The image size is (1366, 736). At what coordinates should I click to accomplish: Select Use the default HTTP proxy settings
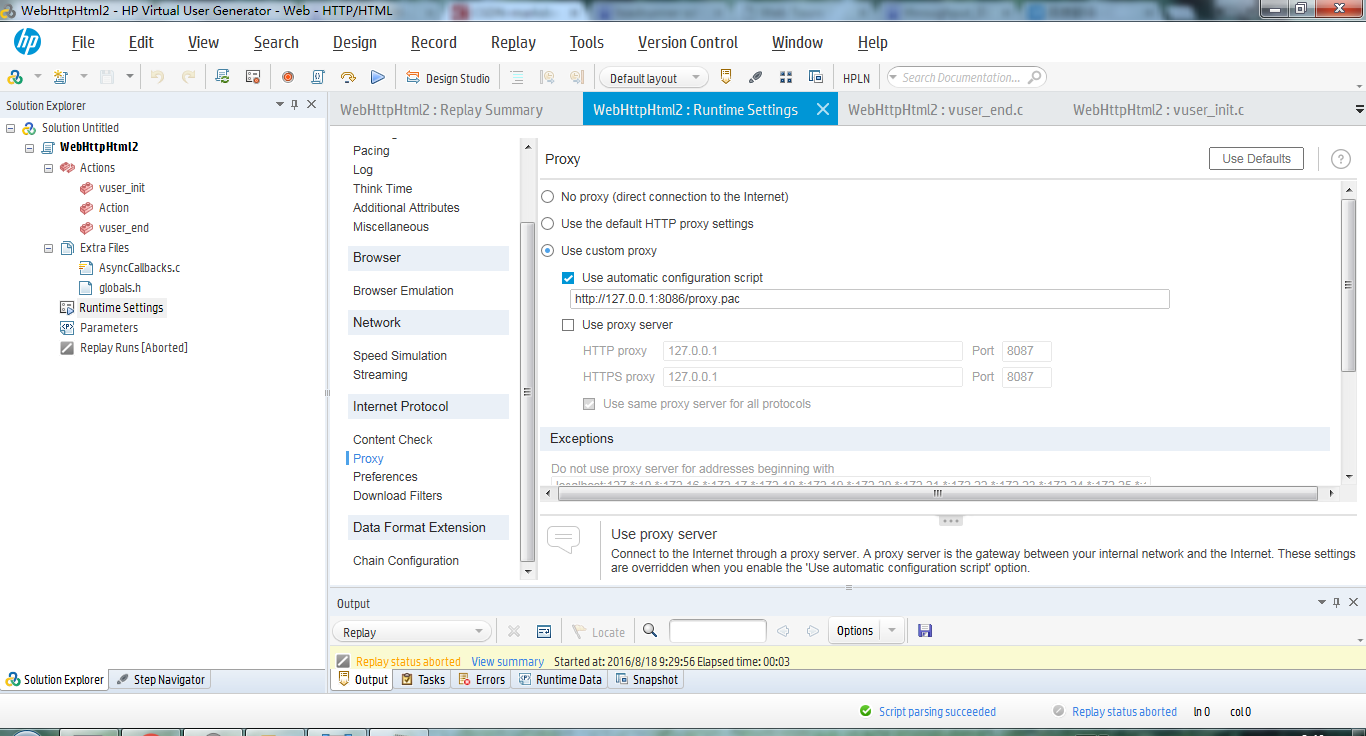[x=547, y=224]
